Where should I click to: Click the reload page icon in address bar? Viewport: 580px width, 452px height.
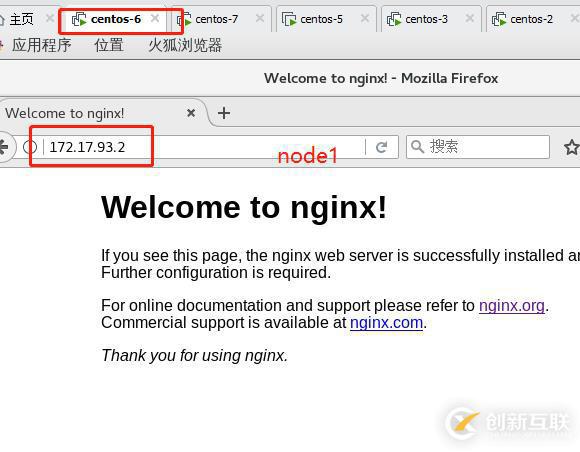[x=382, y=147]
